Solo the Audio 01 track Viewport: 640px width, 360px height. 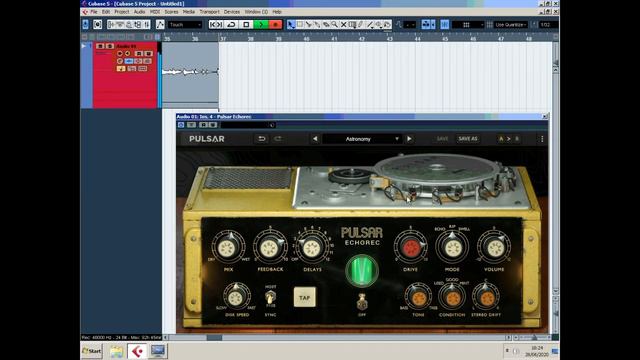pos(109,46)
